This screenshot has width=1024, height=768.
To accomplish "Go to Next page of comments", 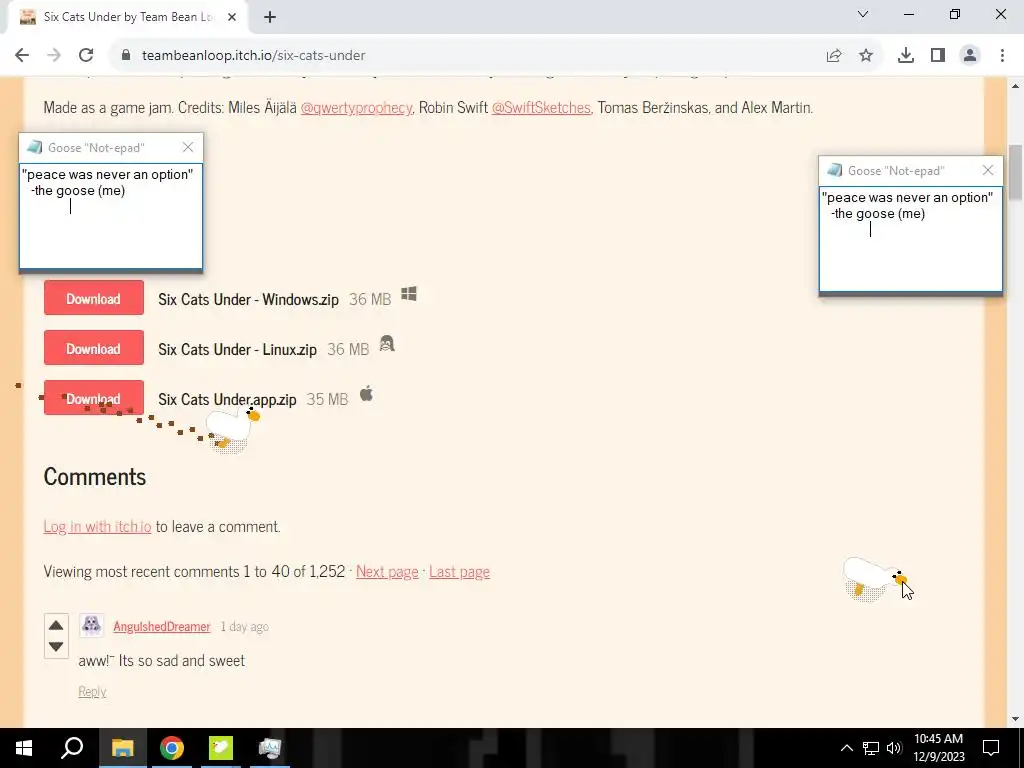I will [x=387, y=571].
